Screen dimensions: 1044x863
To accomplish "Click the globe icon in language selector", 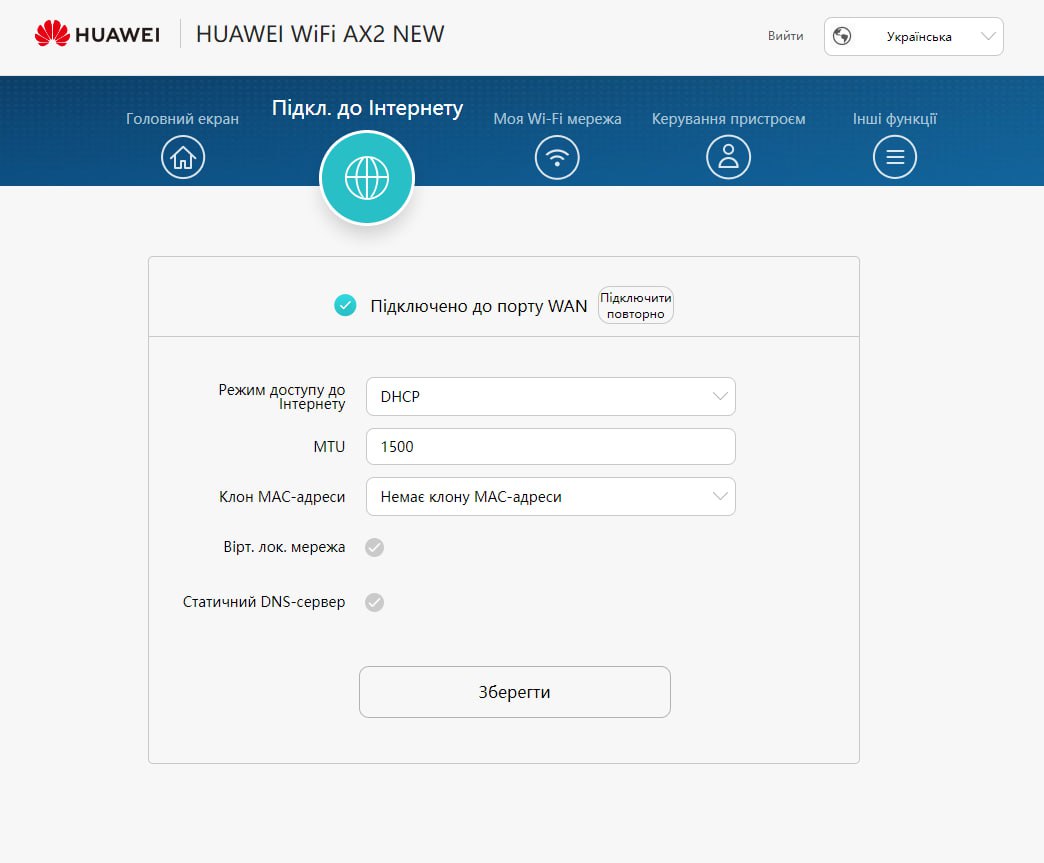I will click(842, 37).
